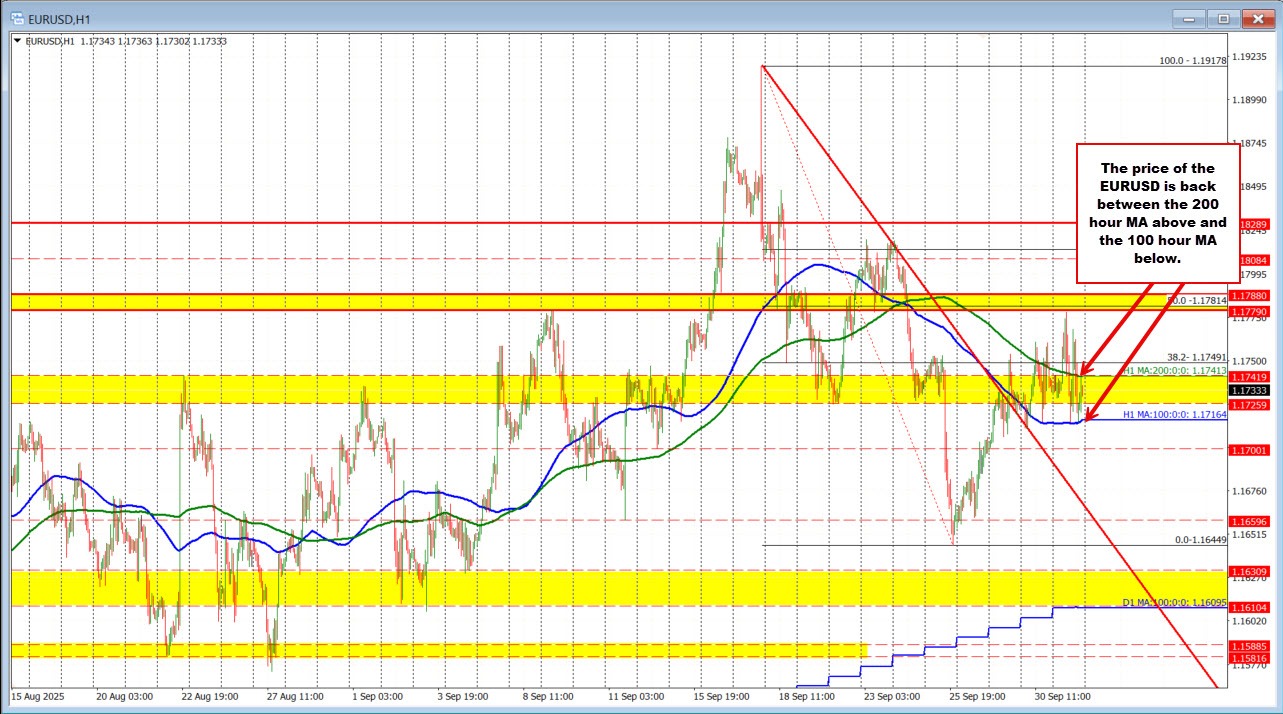Click the chart window icon beside the EURUSD,H1 title
1283x714 pixels.
tap(19, 18)
